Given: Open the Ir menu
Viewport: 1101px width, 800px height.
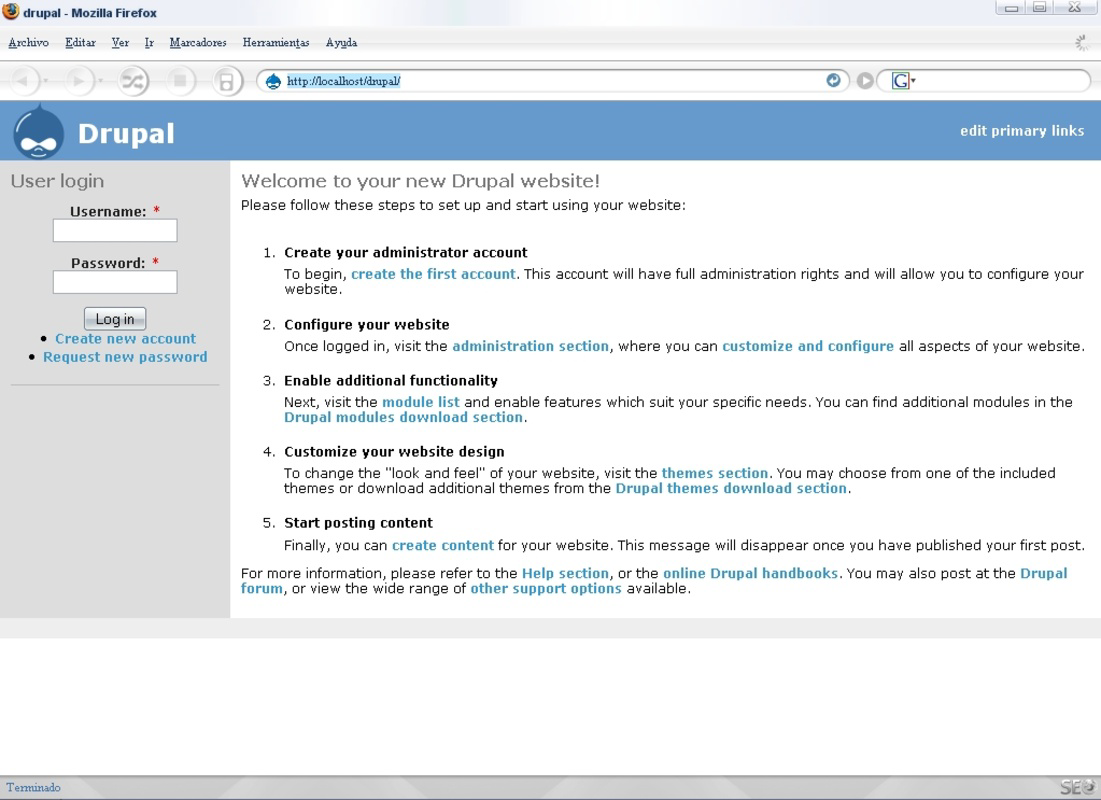Looking at the screenshot, I should tap(150, 43).
